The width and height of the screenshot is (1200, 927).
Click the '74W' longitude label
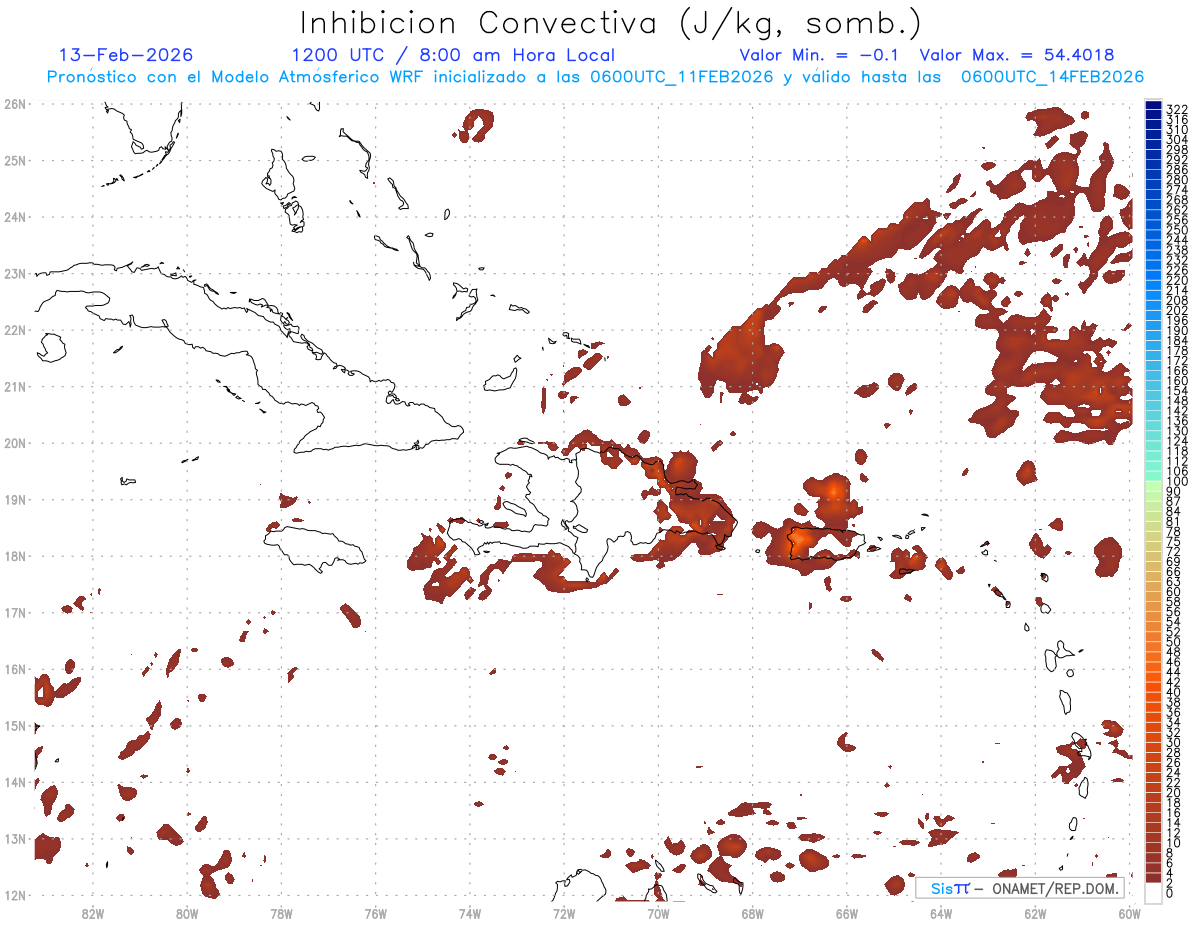click(x=470, y=913)
